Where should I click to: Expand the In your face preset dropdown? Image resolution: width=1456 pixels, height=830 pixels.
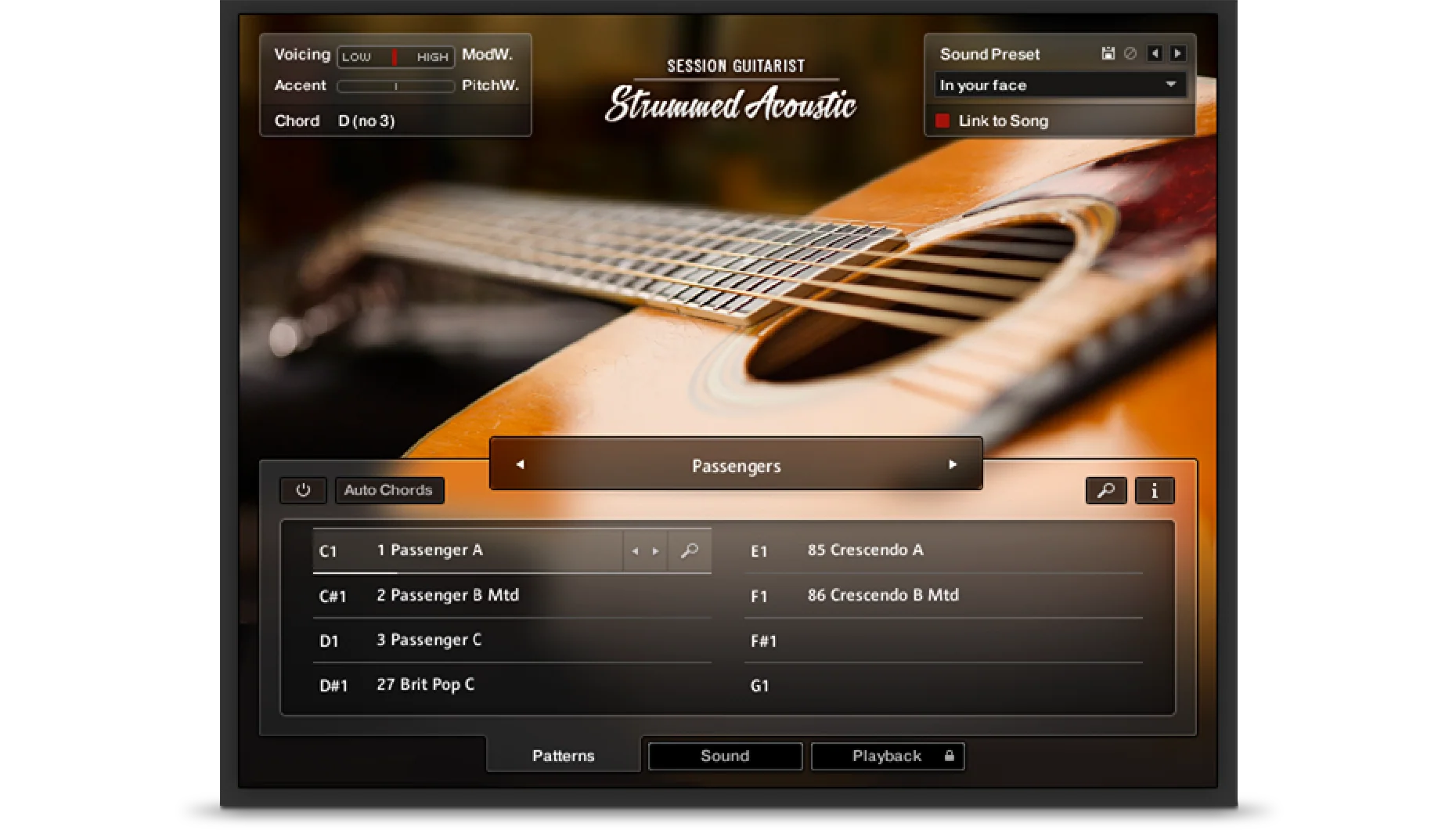[1060, 85]
